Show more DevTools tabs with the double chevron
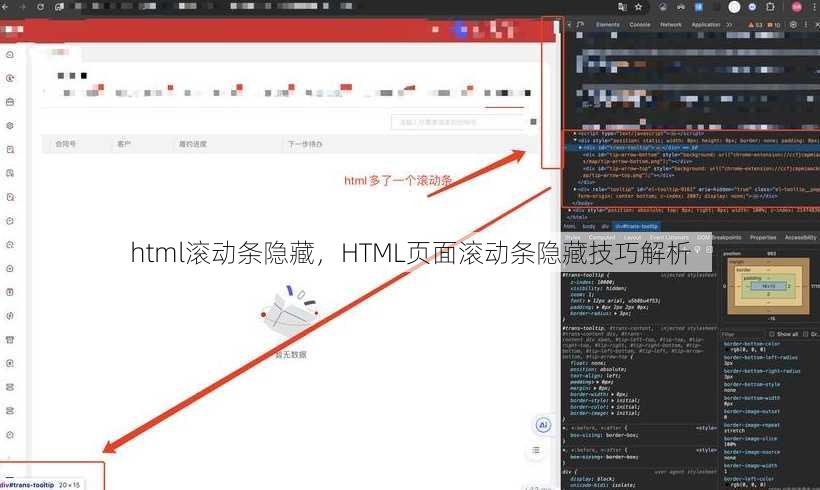The image size is (820, 490). coord(730,25)
